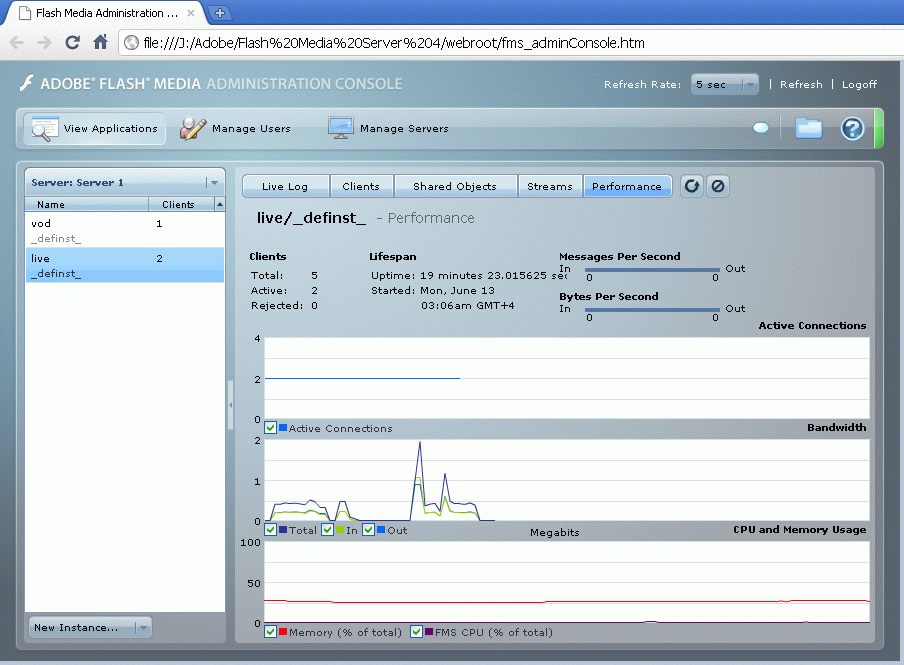Click the scroll up arrow in application list
The height and width of the screenshot is (665, 904).
(x=220, y=204)
